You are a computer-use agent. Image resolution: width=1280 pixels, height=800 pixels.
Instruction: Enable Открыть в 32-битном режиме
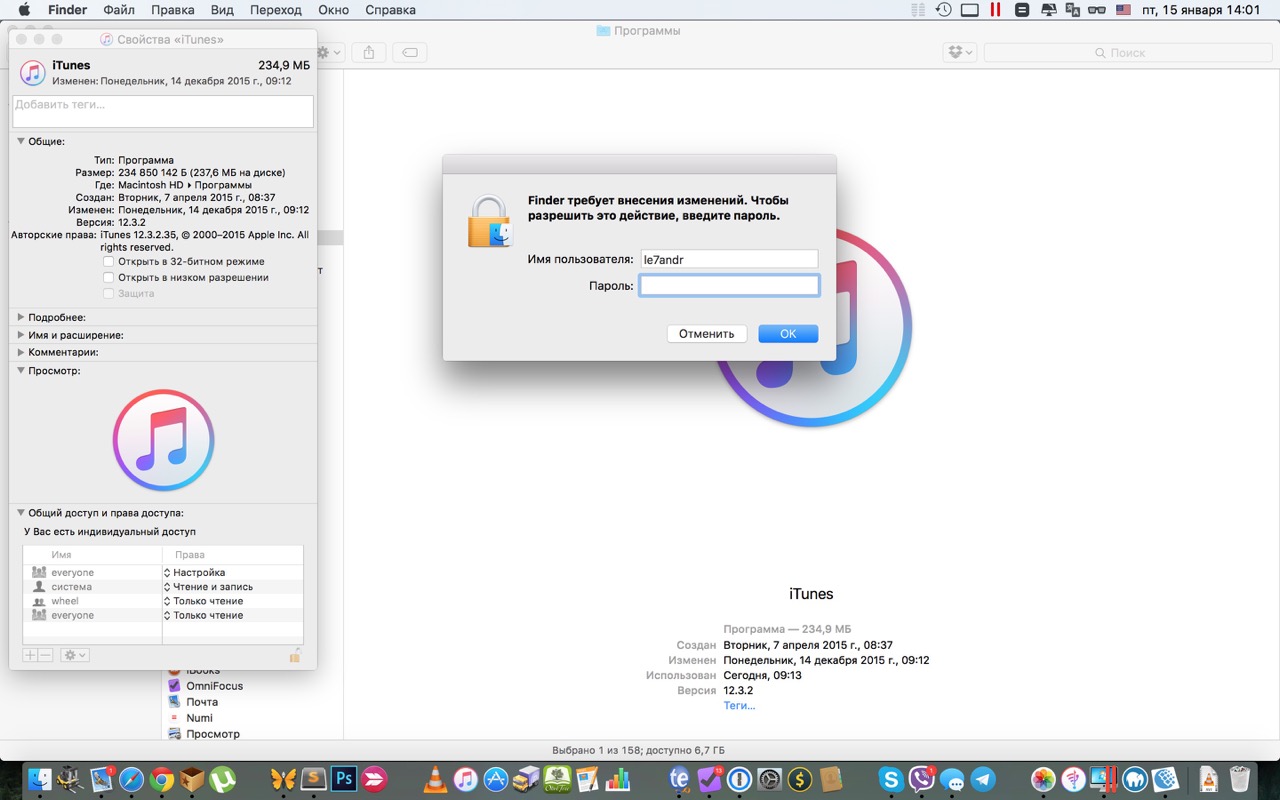tap(109, 262)
